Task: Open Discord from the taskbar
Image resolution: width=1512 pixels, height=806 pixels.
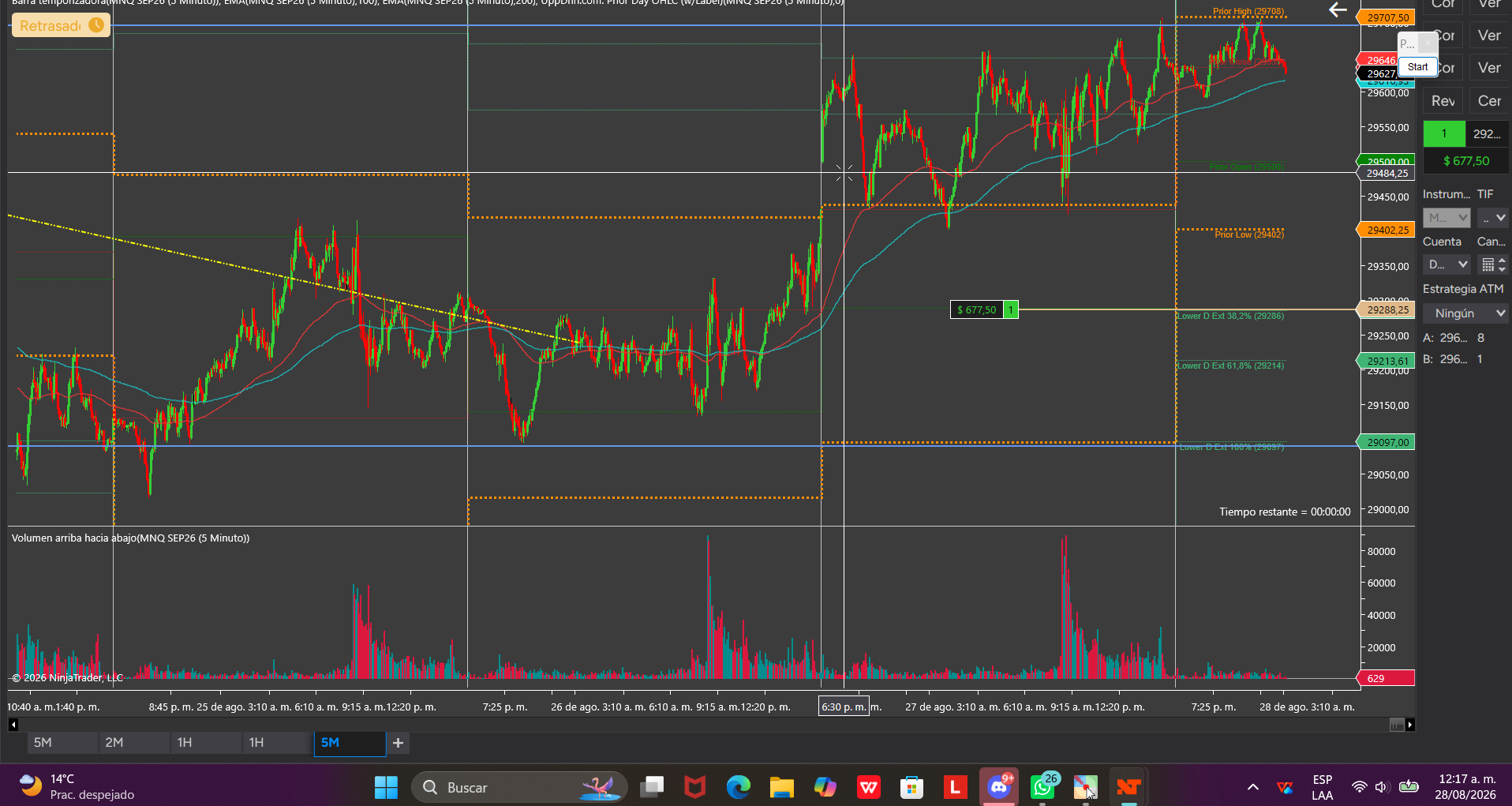Action: point(999,787)
